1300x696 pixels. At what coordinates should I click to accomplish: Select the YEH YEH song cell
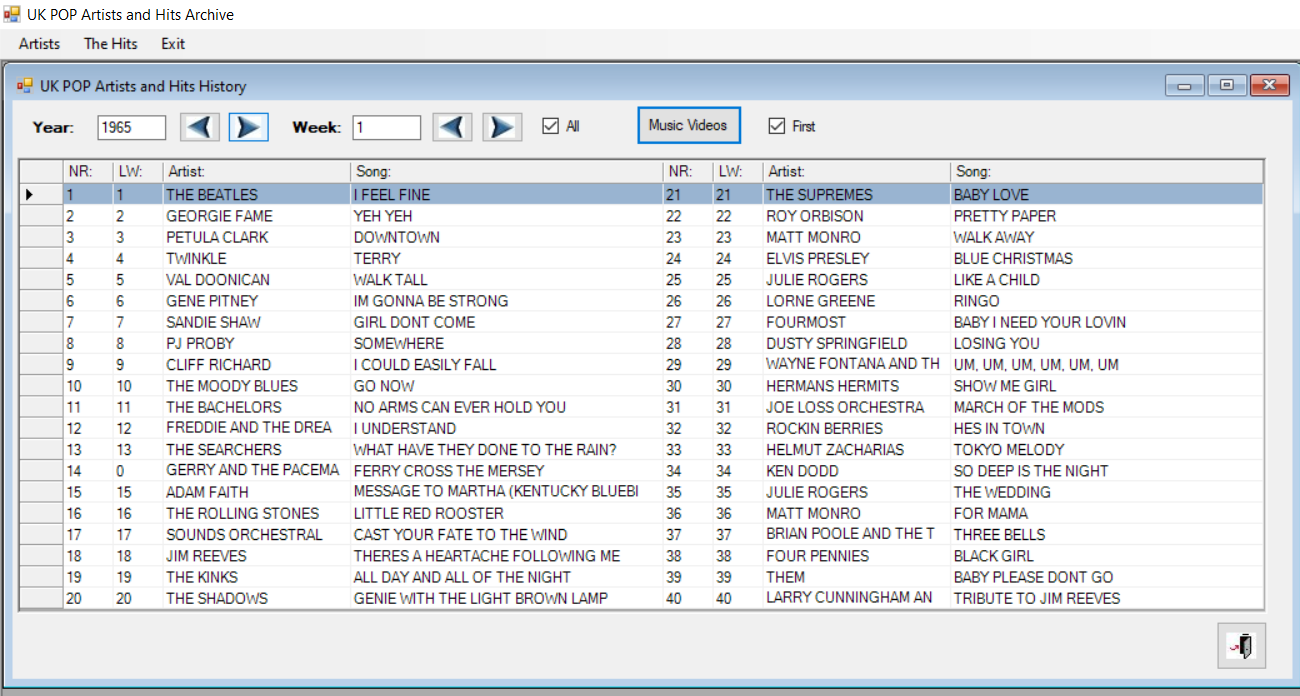click(x=506, y=216)
